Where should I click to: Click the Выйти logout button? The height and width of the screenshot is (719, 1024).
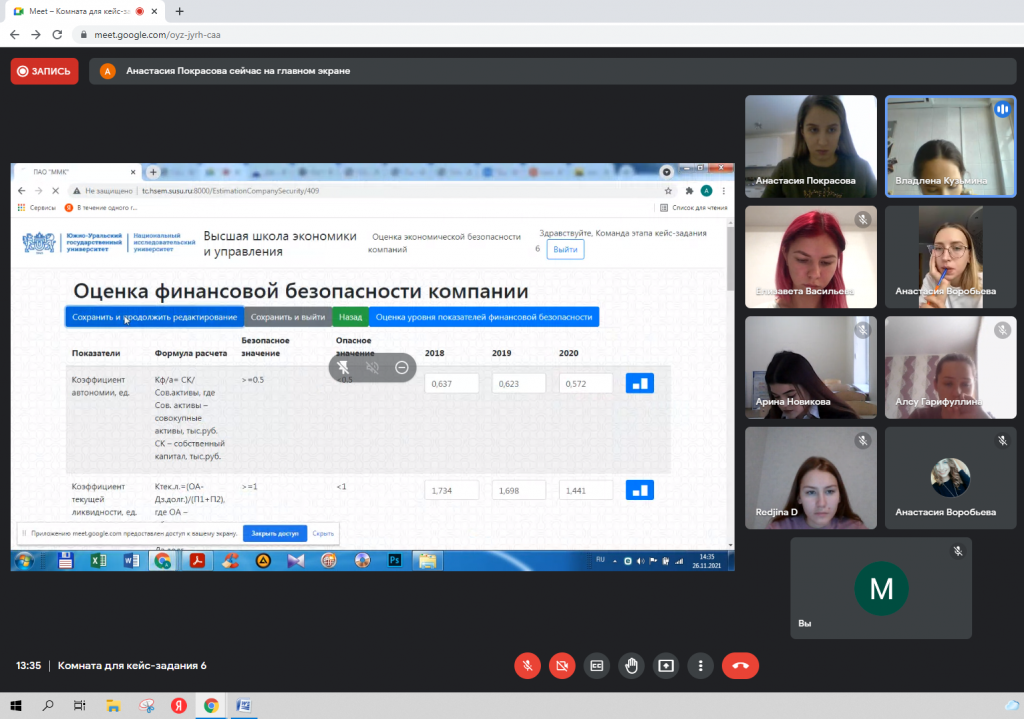tap(565, 249)
